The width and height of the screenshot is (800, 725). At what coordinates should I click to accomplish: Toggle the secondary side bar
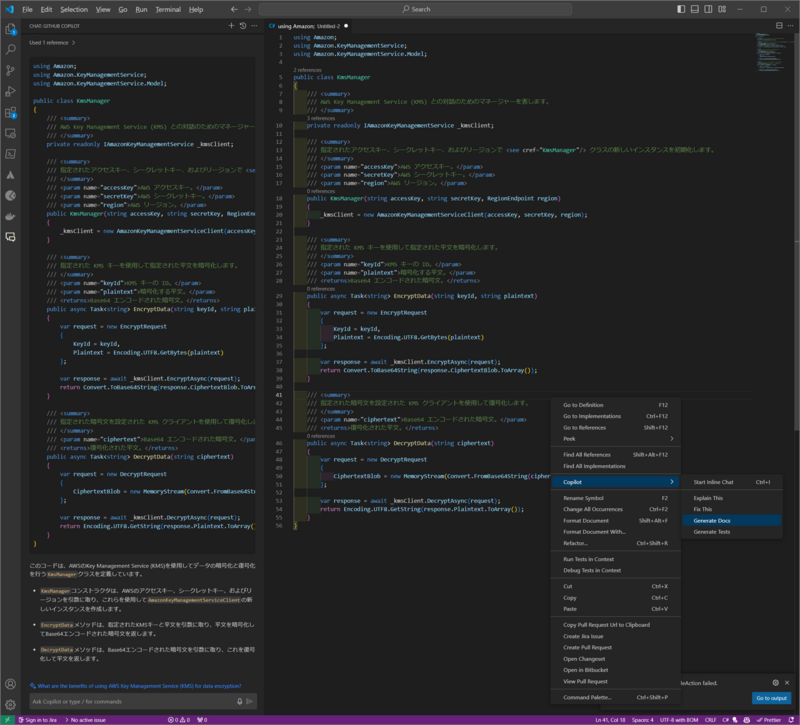pyautogui.click(x=708, y=9)
